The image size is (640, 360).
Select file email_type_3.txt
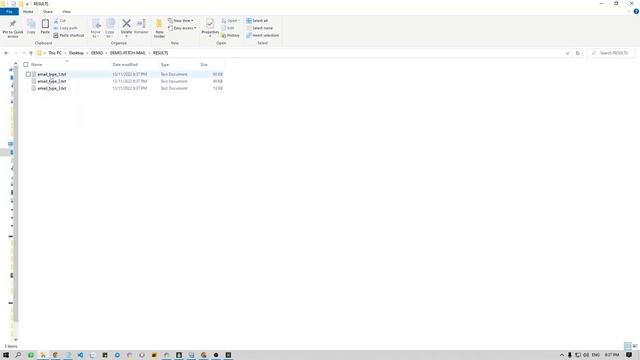[52, 88]
